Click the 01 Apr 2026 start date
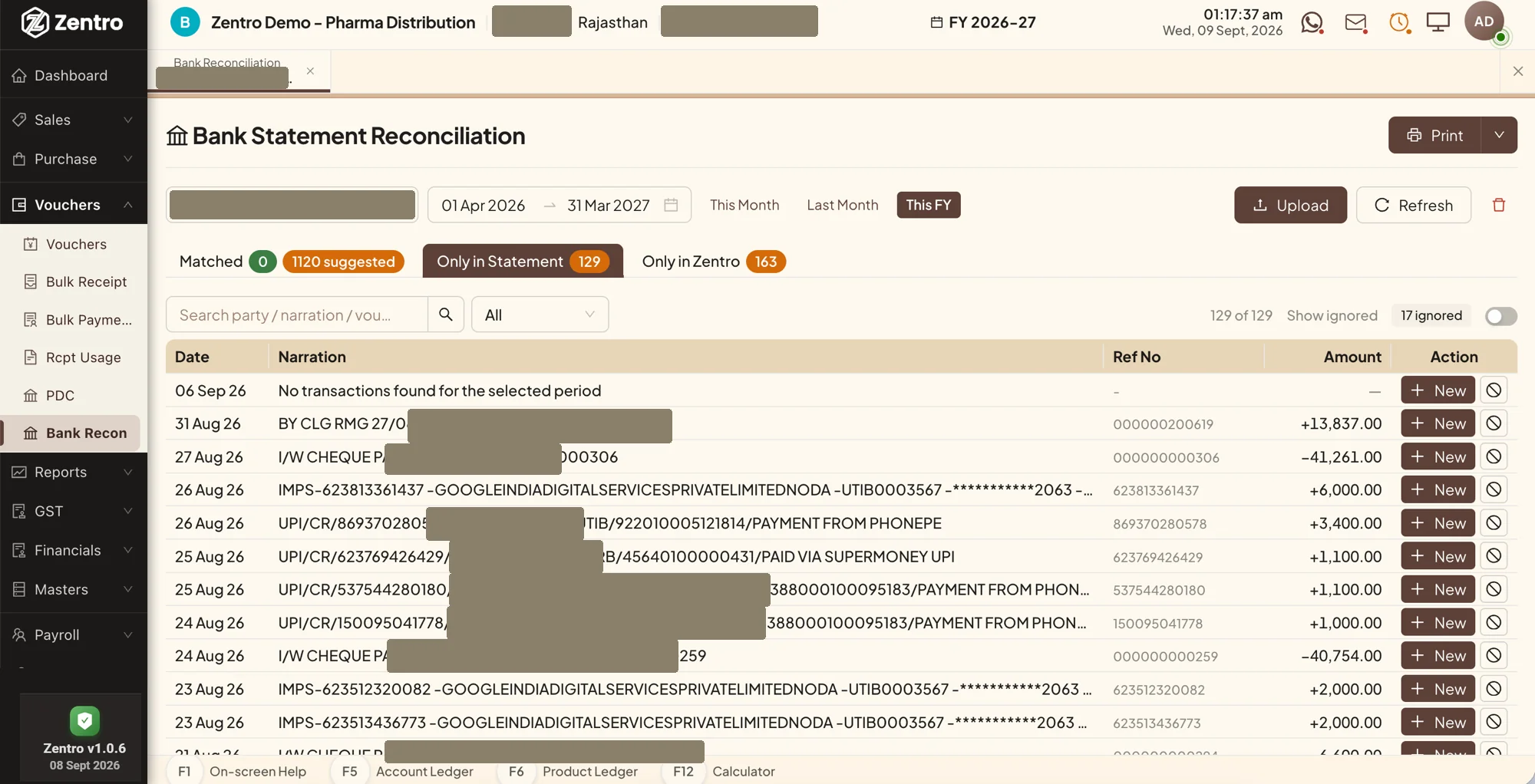The image size is (1535, 784). (x=483, y=205)
